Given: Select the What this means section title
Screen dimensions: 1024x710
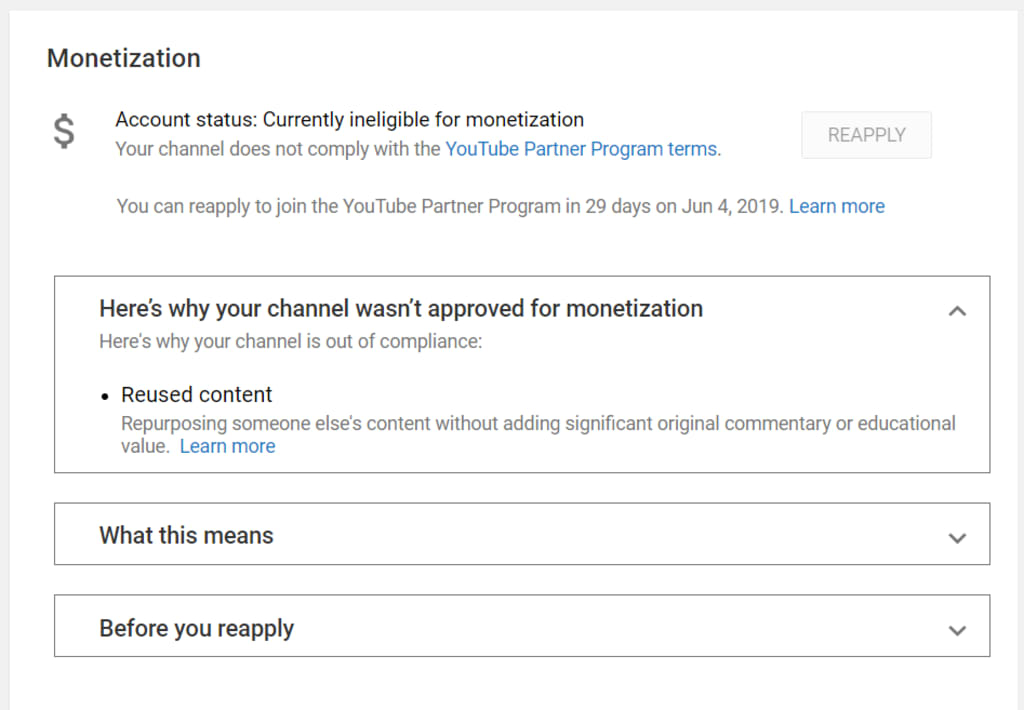Looking at the screenshot, I should (x=186, y=535).
